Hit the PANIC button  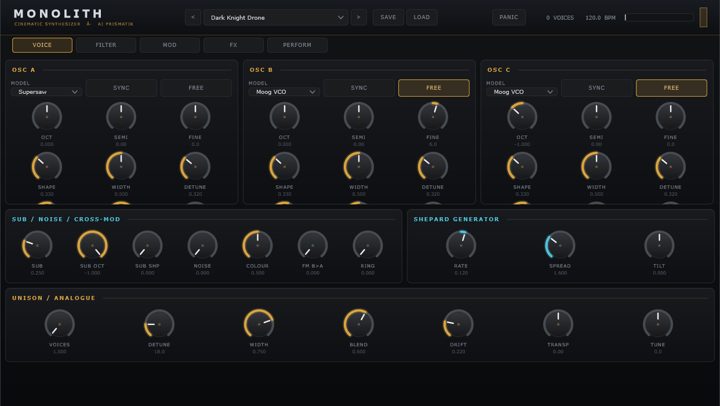509,17
